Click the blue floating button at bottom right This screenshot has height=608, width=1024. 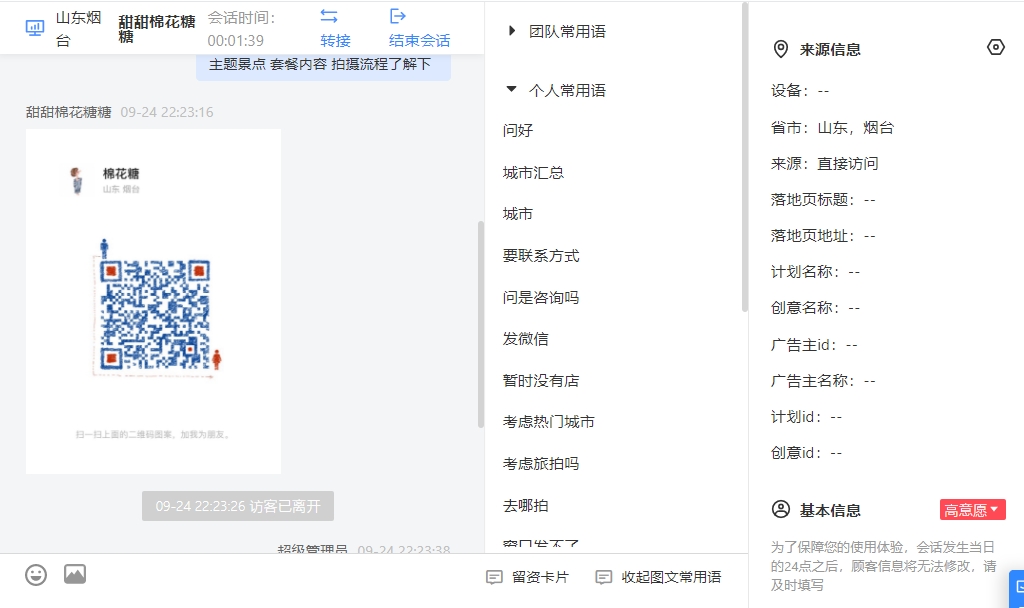click(x=1016, y=588)
